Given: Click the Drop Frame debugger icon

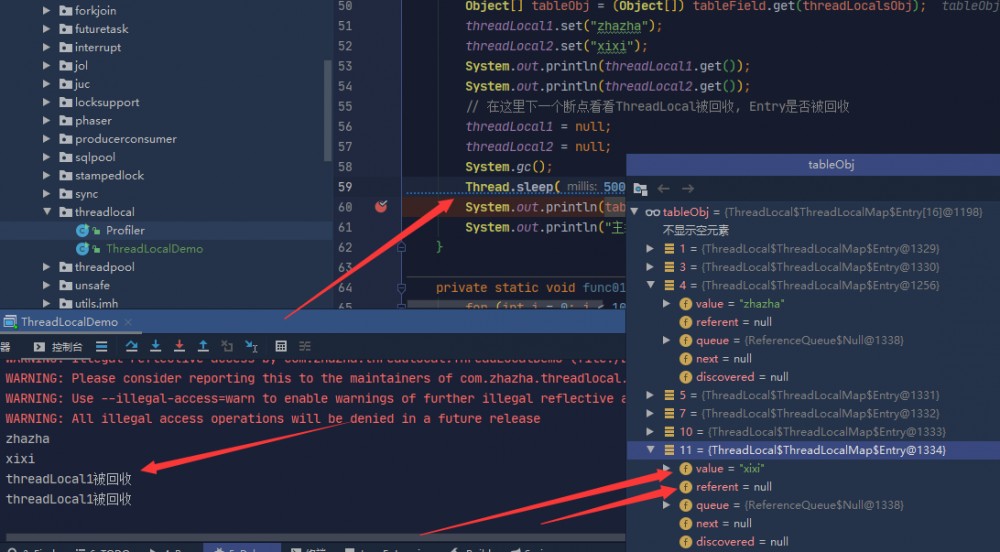Looking at the screenshot, I should [227, 346].
